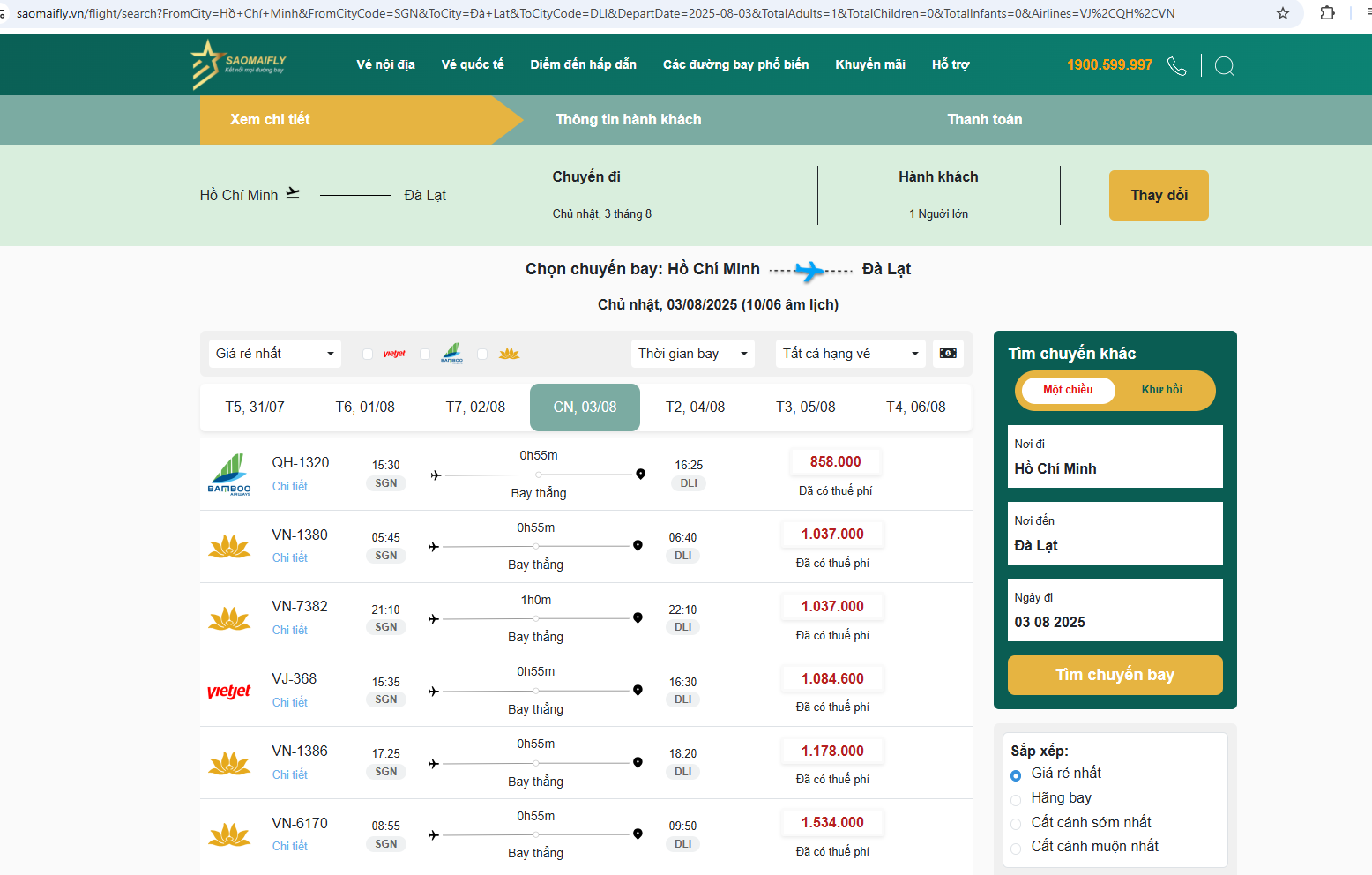Select date tab T7, 02/08
Image resolution: width=1372 pixels, height=875 pixels.
pos(475,408)
